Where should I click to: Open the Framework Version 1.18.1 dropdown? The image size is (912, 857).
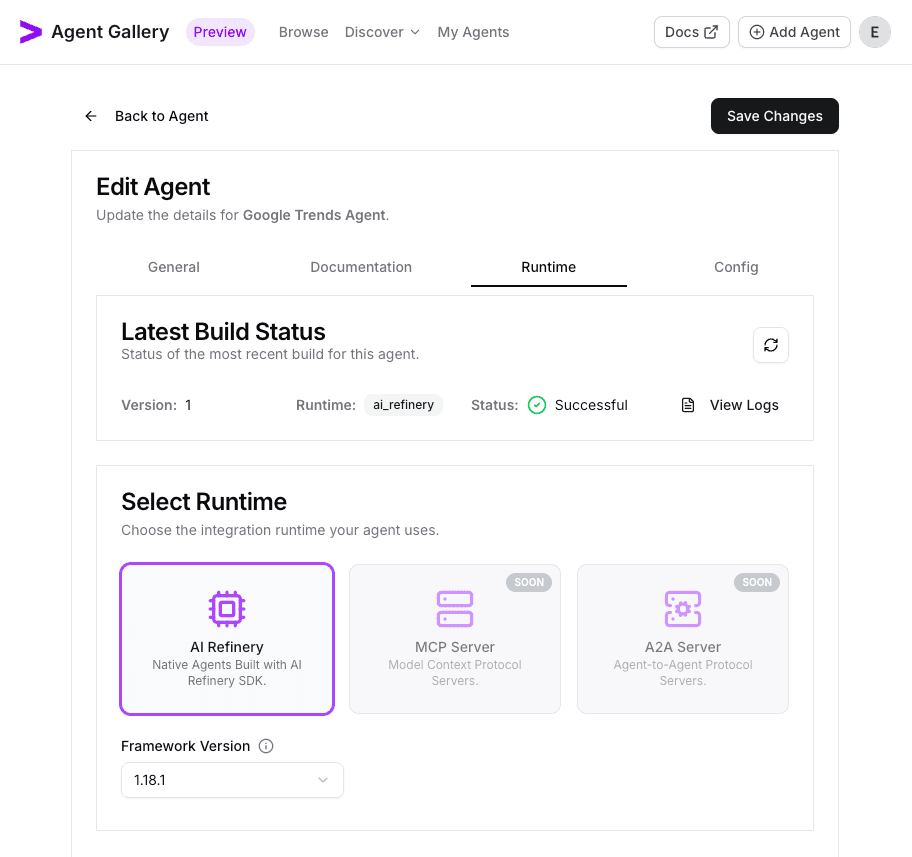[232, 780]
